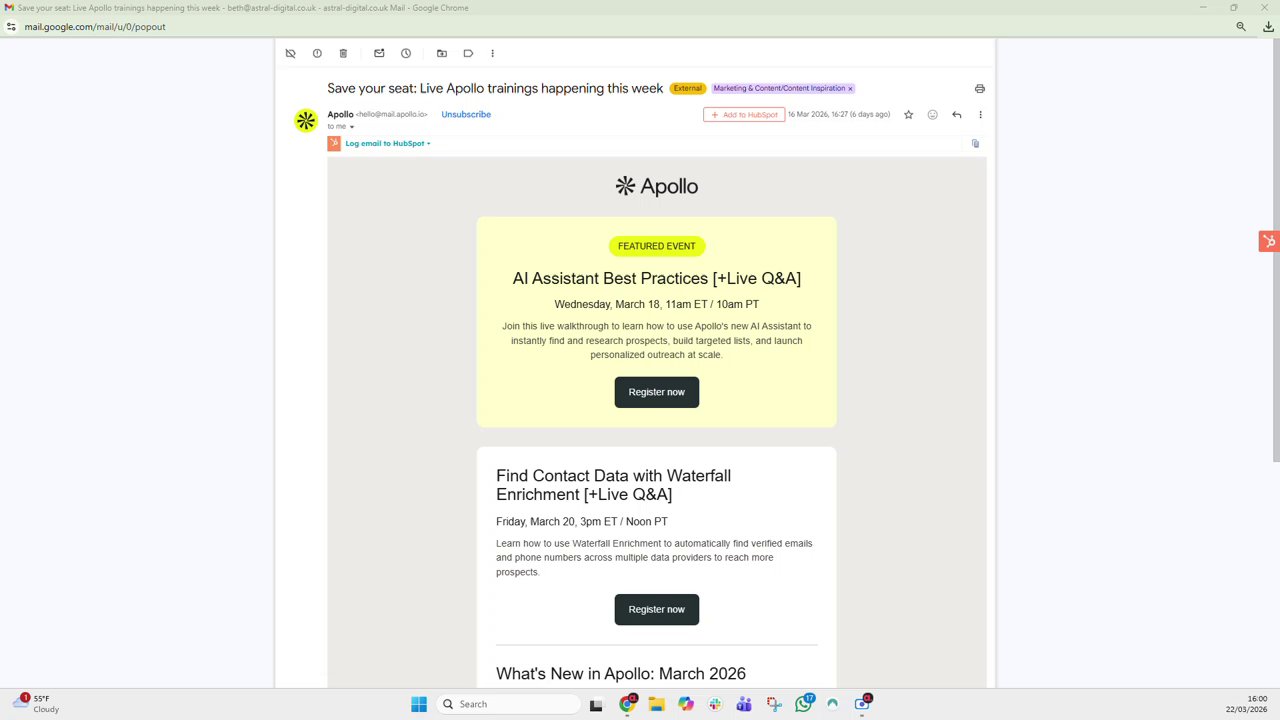1280x720 pixels.
Task: Click the teal arch taskbar icon
Action: click(x=832, y=704)
